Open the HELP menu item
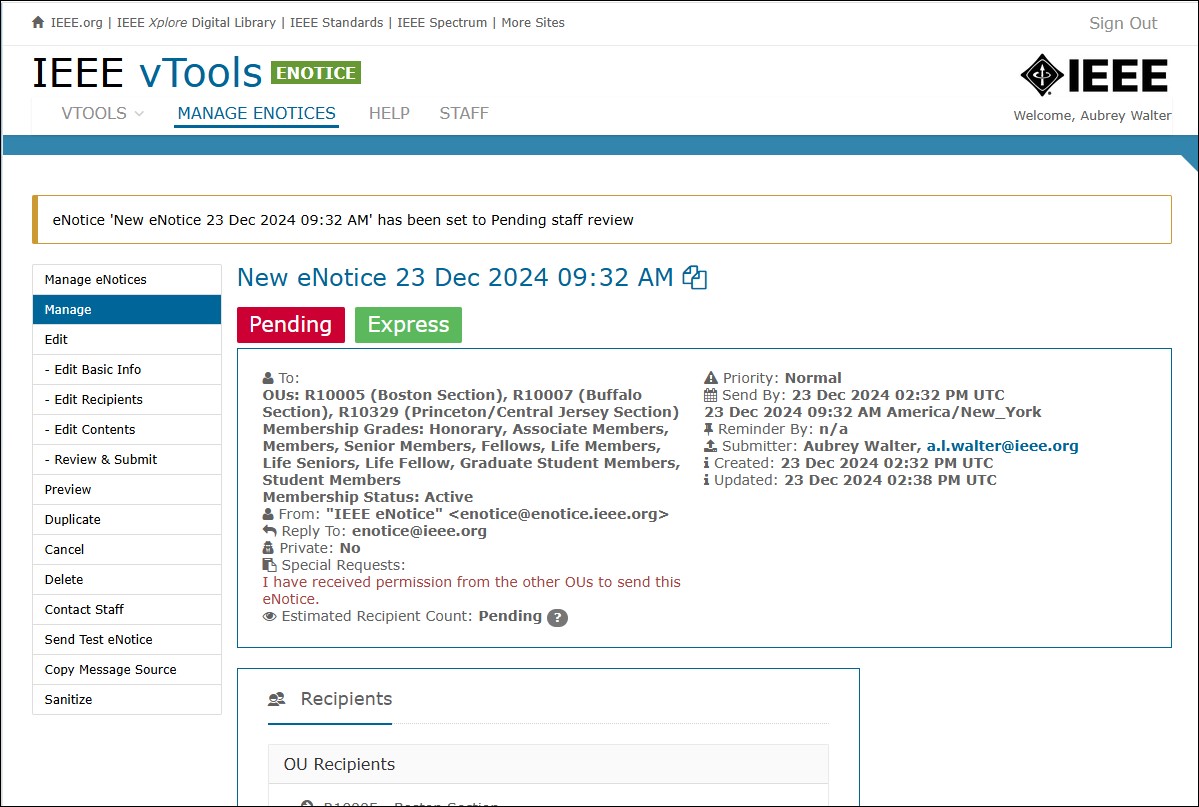 389,113
